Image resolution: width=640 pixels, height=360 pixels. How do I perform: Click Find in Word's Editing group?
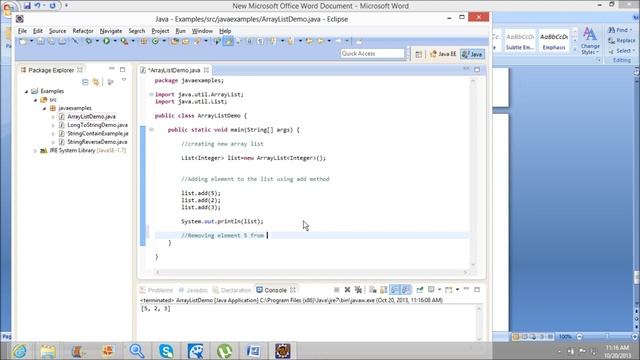pos(620,30)
